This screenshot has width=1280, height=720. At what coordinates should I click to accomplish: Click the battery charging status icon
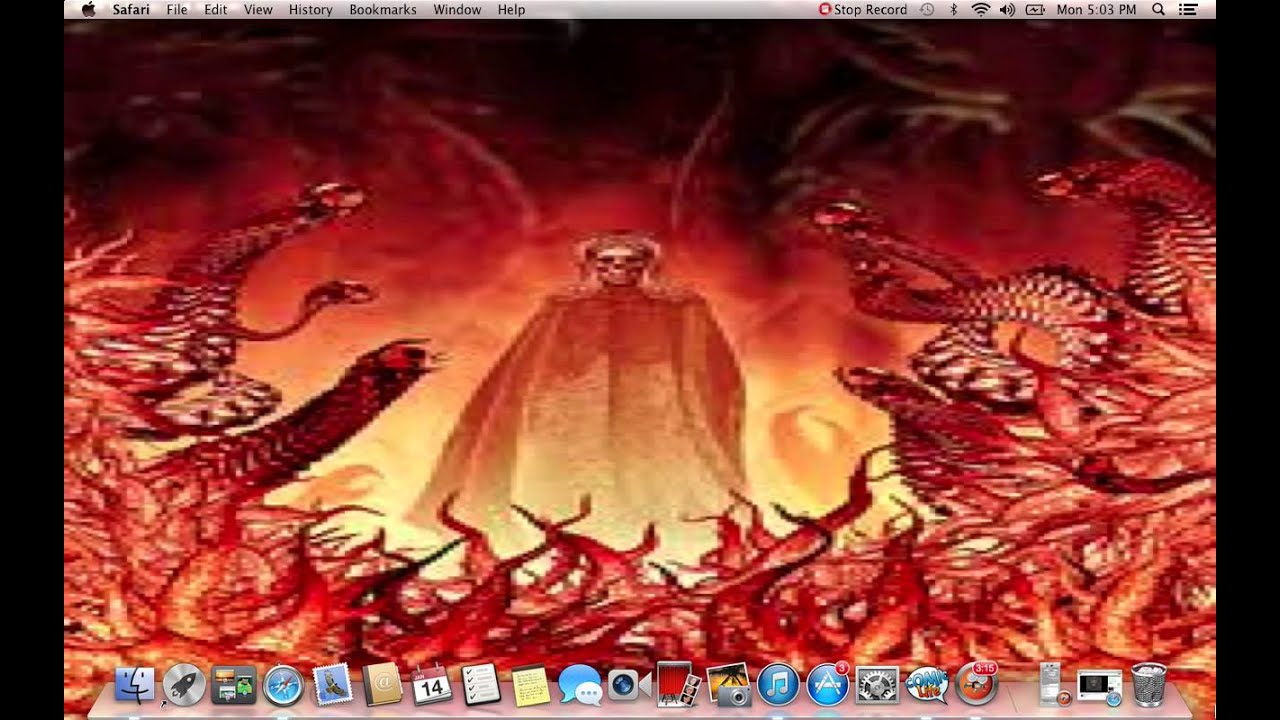(1035, 9)
